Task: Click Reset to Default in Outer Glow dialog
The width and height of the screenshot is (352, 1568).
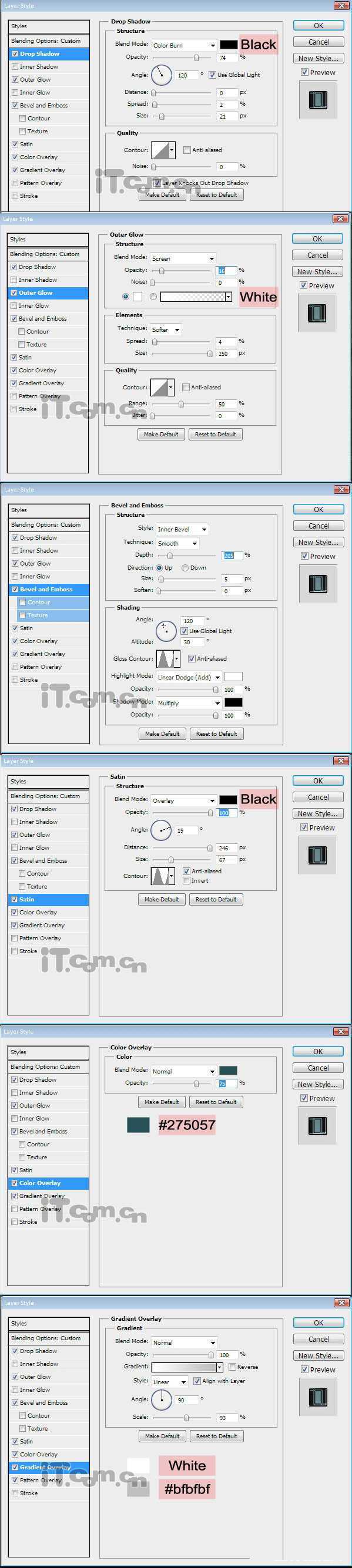Action: coord(216,434)
